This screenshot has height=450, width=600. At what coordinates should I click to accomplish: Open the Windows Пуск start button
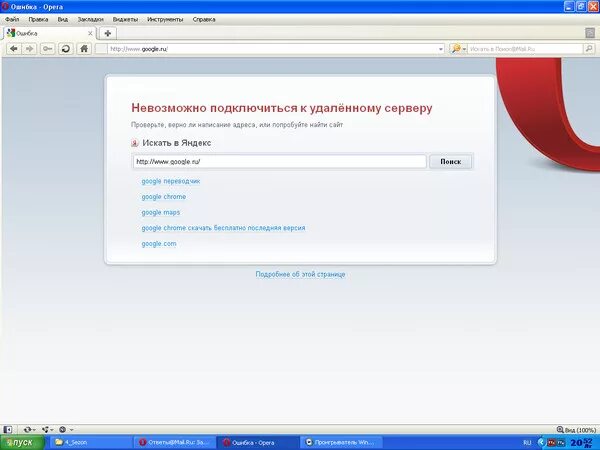click(x=22, y=443)
